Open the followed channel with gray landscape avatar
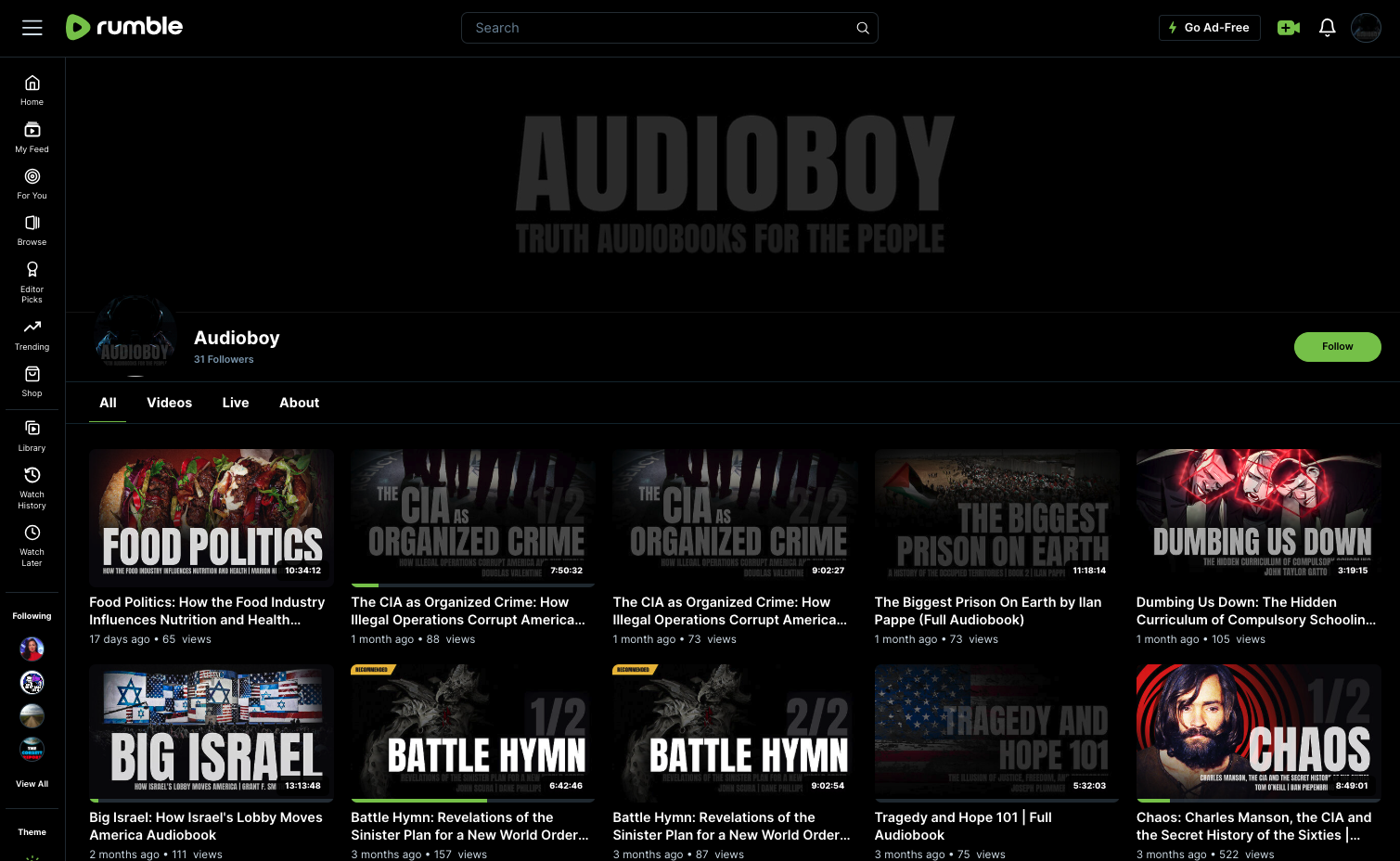 pos(32,716)
